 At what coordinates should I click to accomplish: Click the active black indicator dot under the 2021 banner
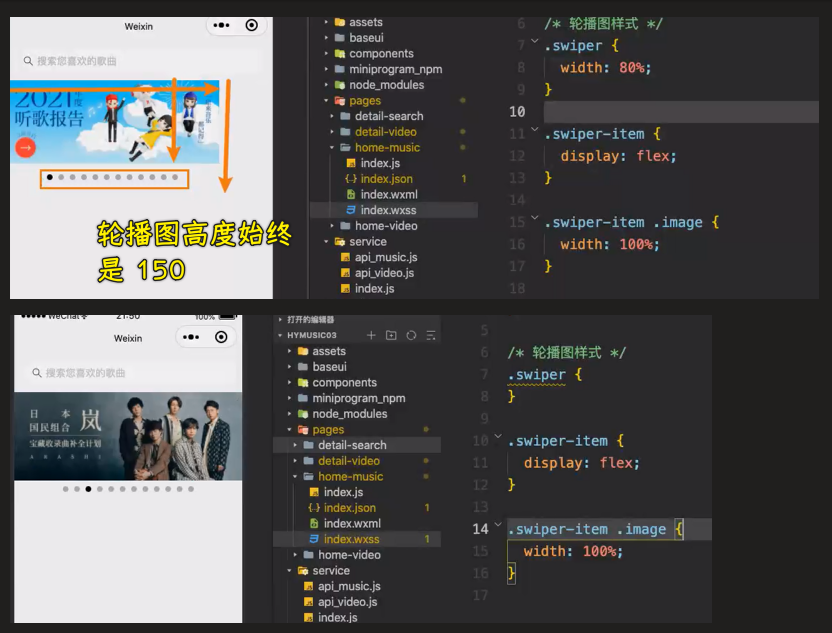point(49,177)
